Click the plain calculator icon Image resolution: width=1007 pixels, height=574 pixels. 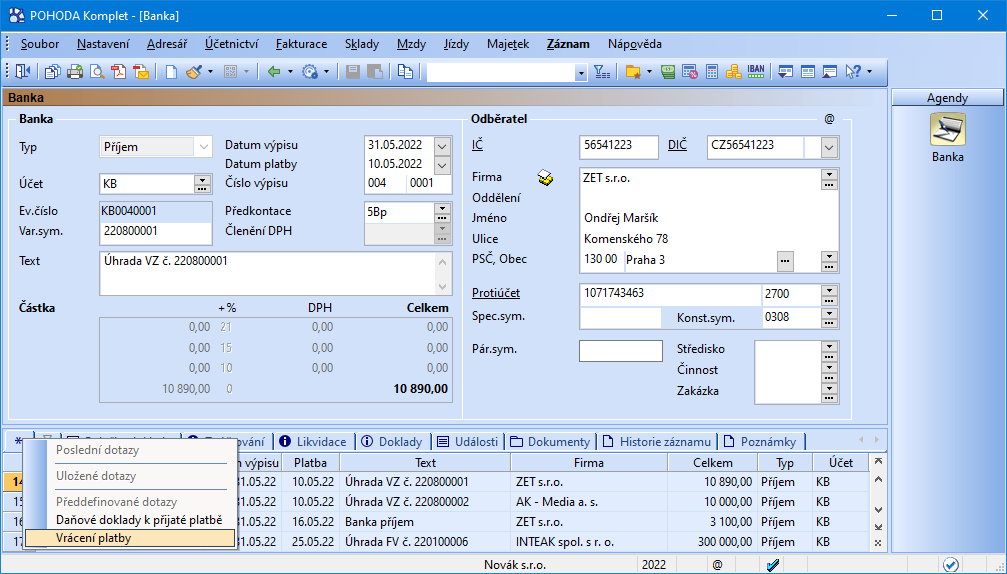(712, 72)
